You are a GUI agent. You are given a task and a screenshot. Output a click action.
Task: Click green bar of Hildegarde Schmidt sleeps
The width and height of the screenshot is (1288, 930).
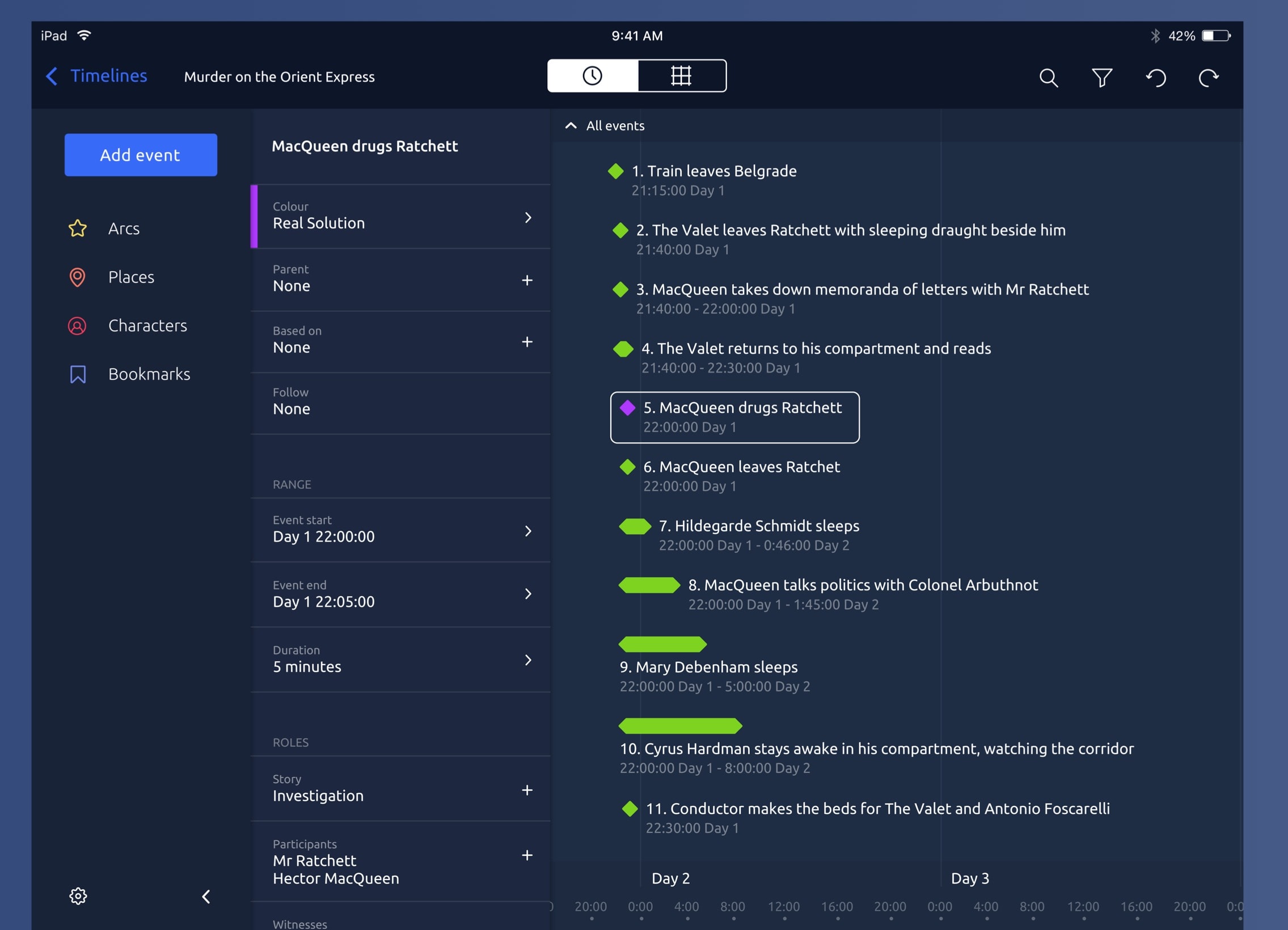[x=635, y=526]
